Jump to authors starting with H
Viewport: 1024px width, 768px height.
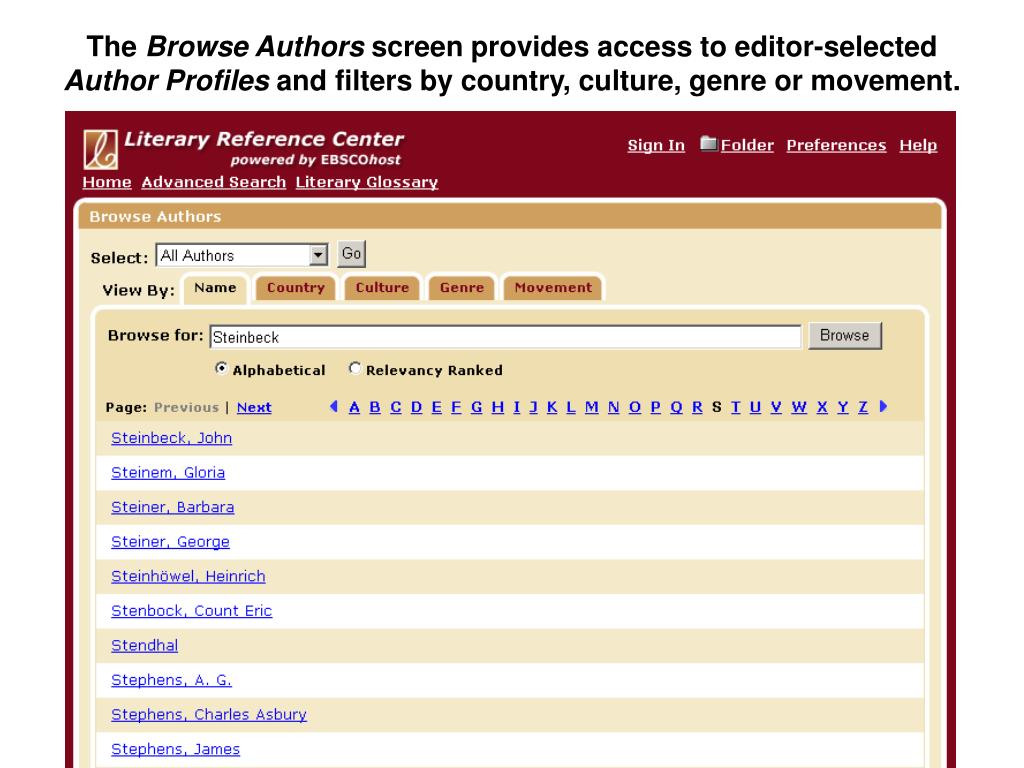pyautogui.click(x=498, y=407)
